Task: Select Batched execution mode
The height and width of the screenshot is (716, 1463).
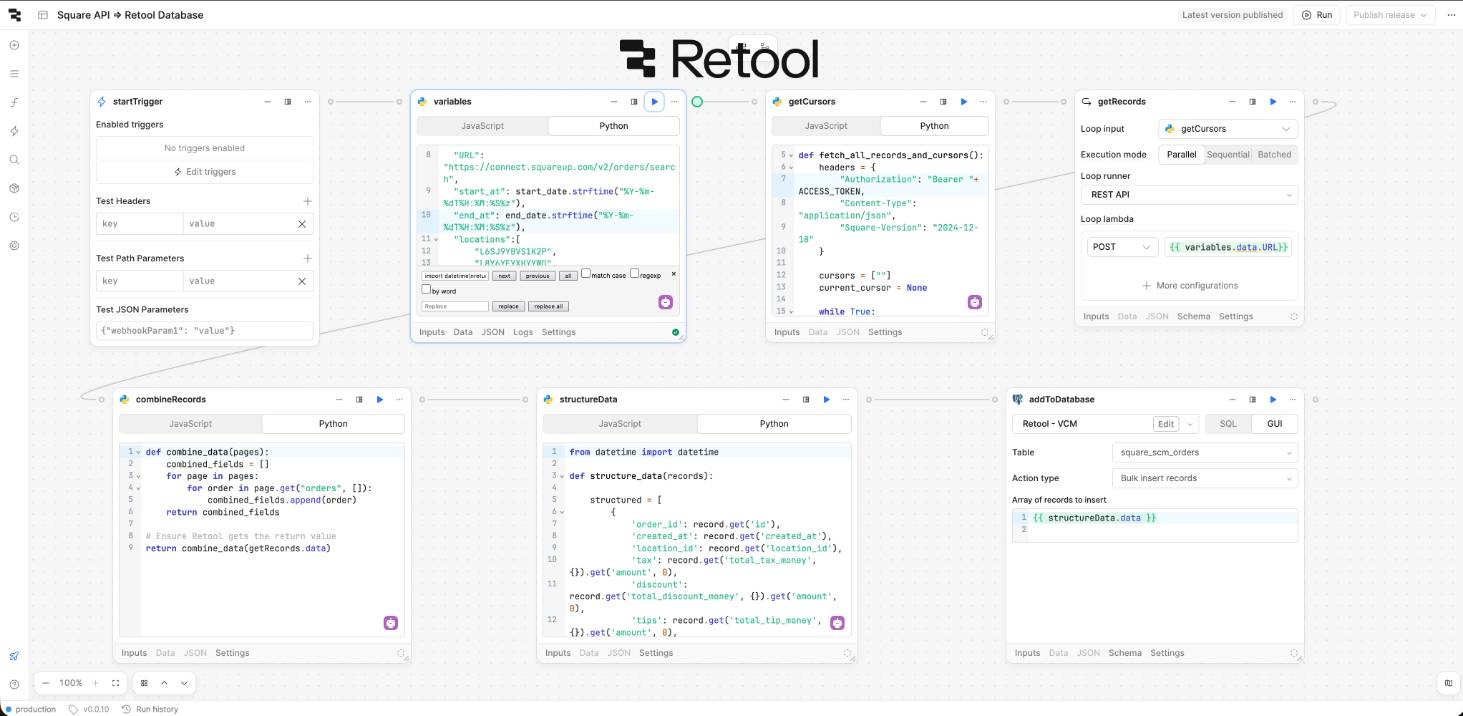Action: point(1275,154)
